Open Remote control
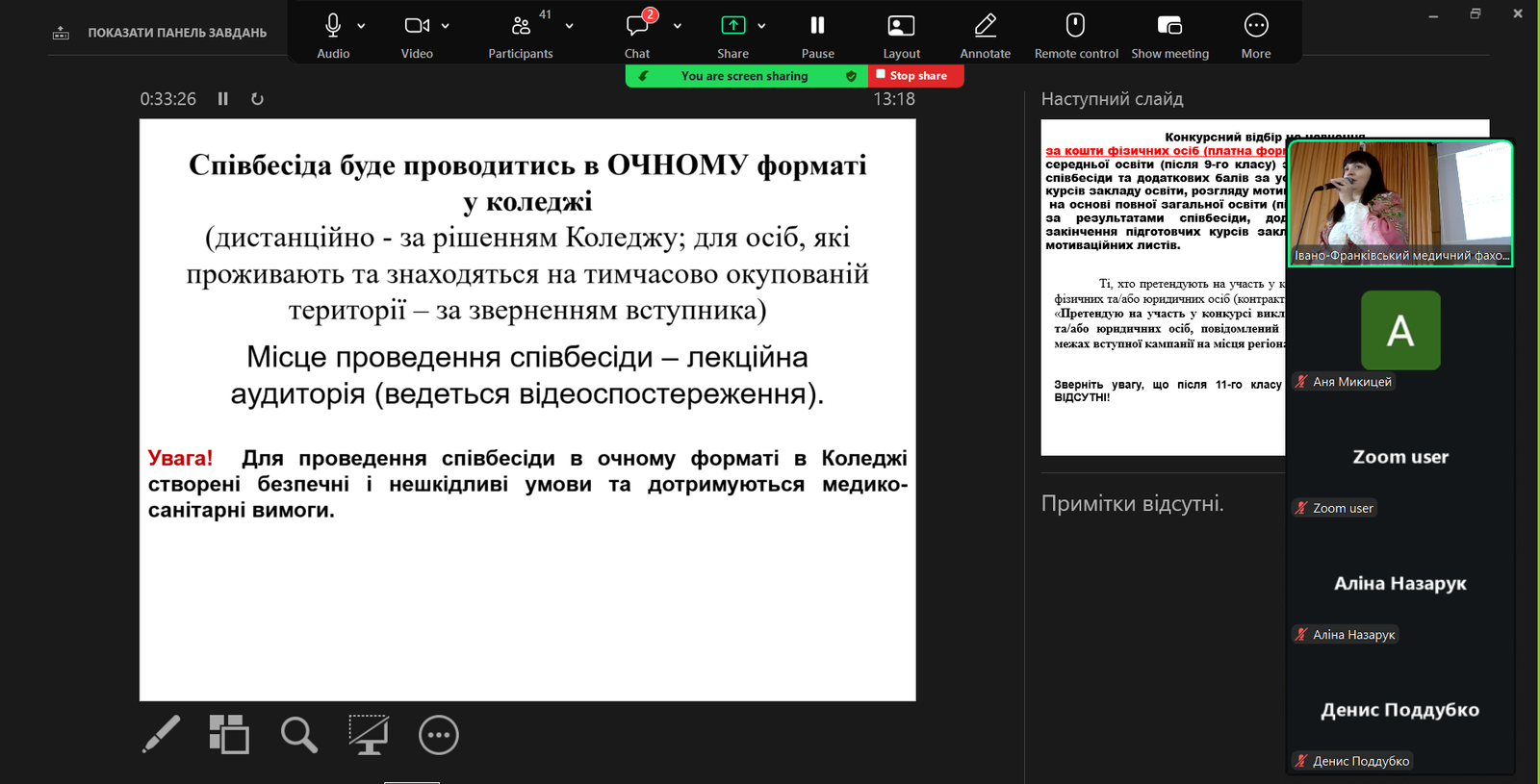Viewport: 1540px width, 784px height. (1075, 26)
